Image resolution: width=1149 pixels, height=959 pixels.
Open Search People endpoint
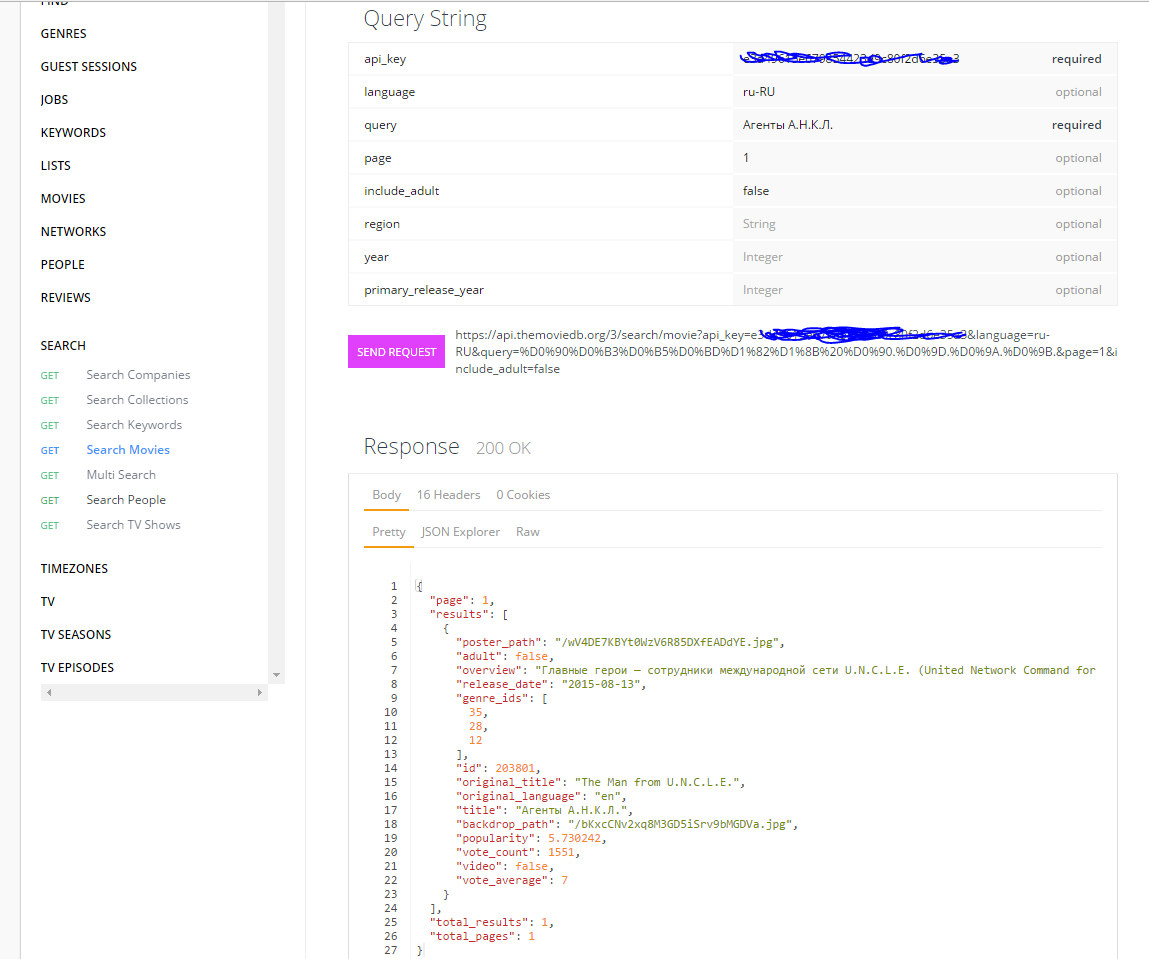coord(126,500)
